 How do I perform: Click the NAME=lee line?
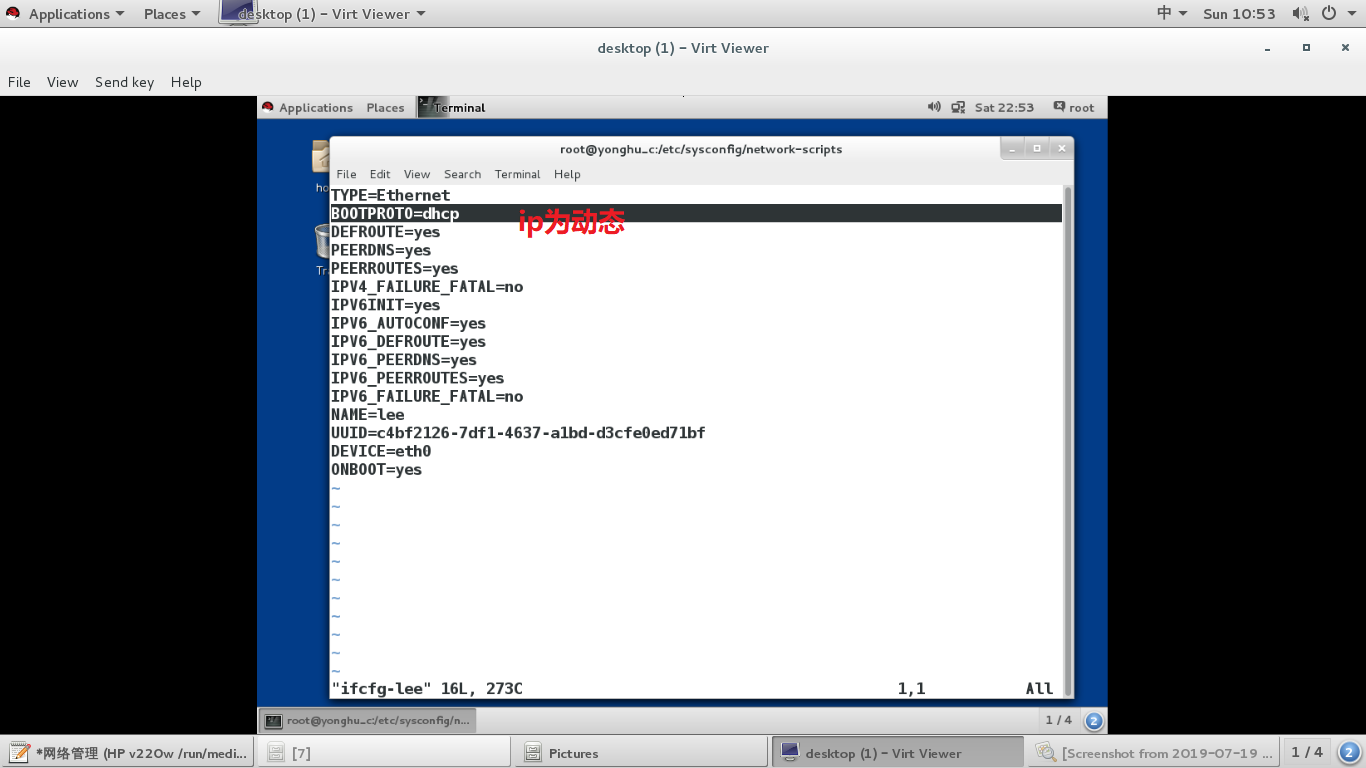pyautogui.click(x=368, y=414)
